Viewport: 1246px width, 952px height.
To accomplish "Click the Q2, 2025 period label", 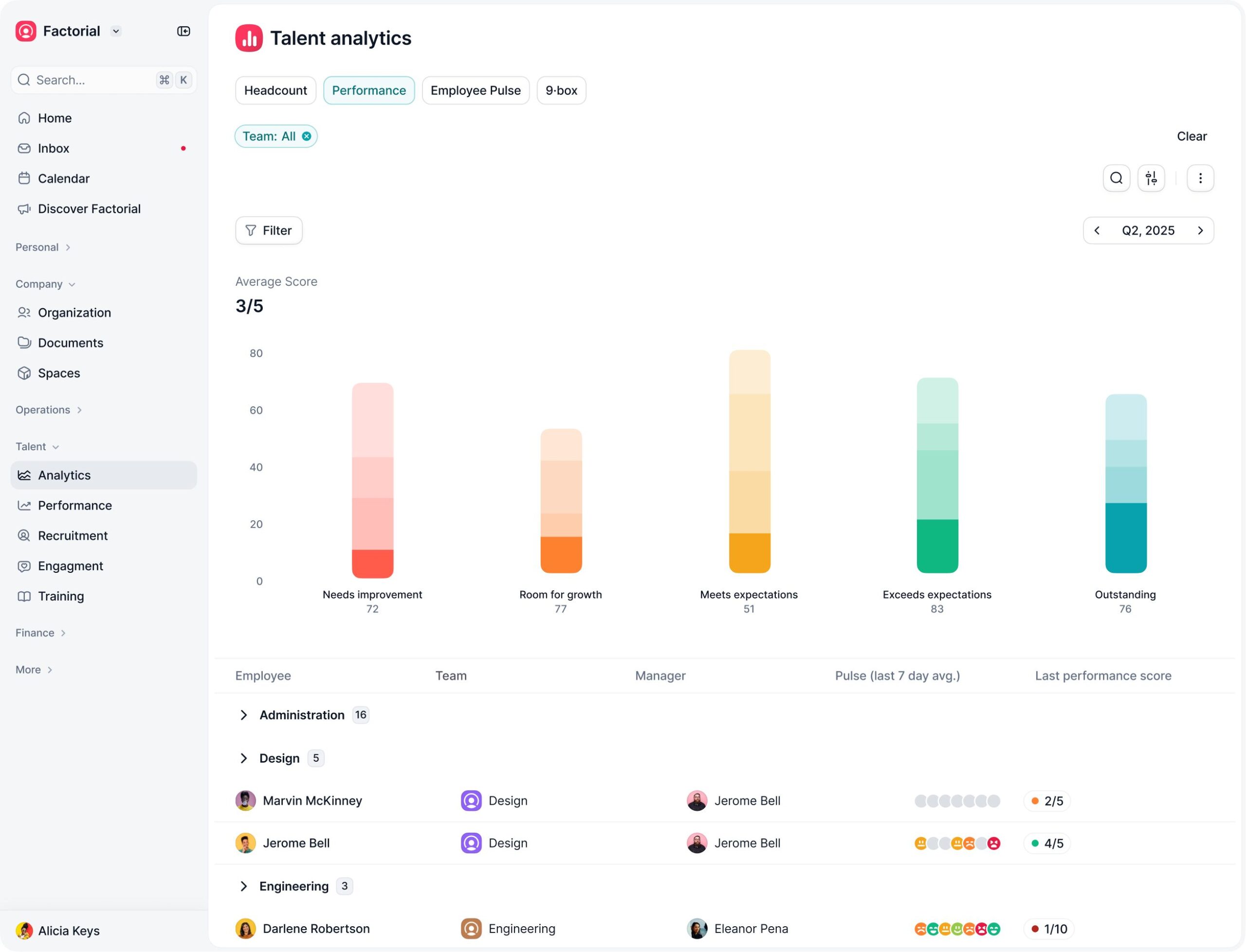I will [1148, 231].
